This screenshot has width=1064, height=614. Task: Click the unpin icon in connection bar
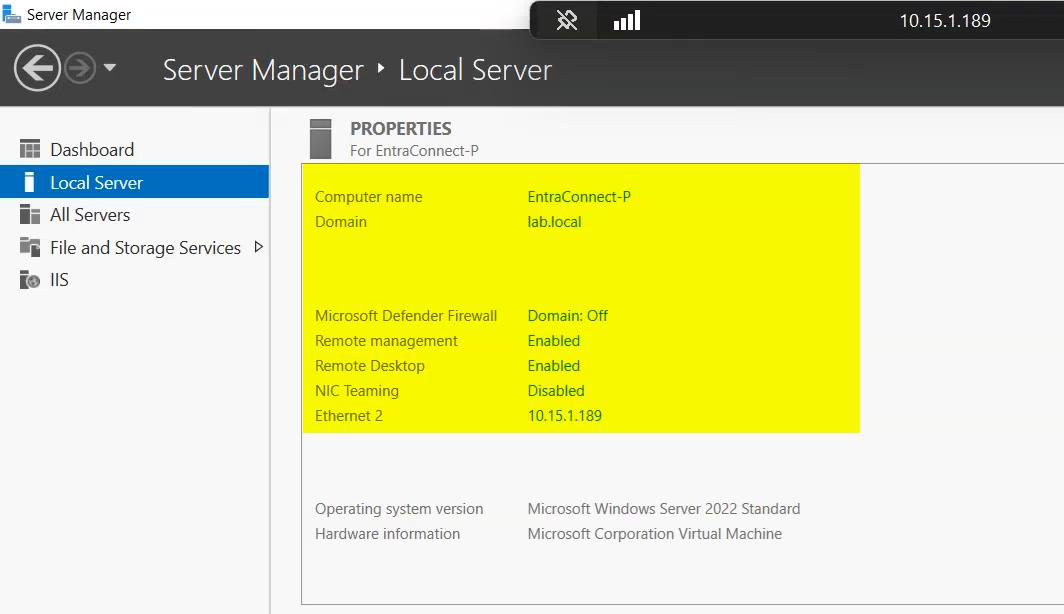coord(567,20)
